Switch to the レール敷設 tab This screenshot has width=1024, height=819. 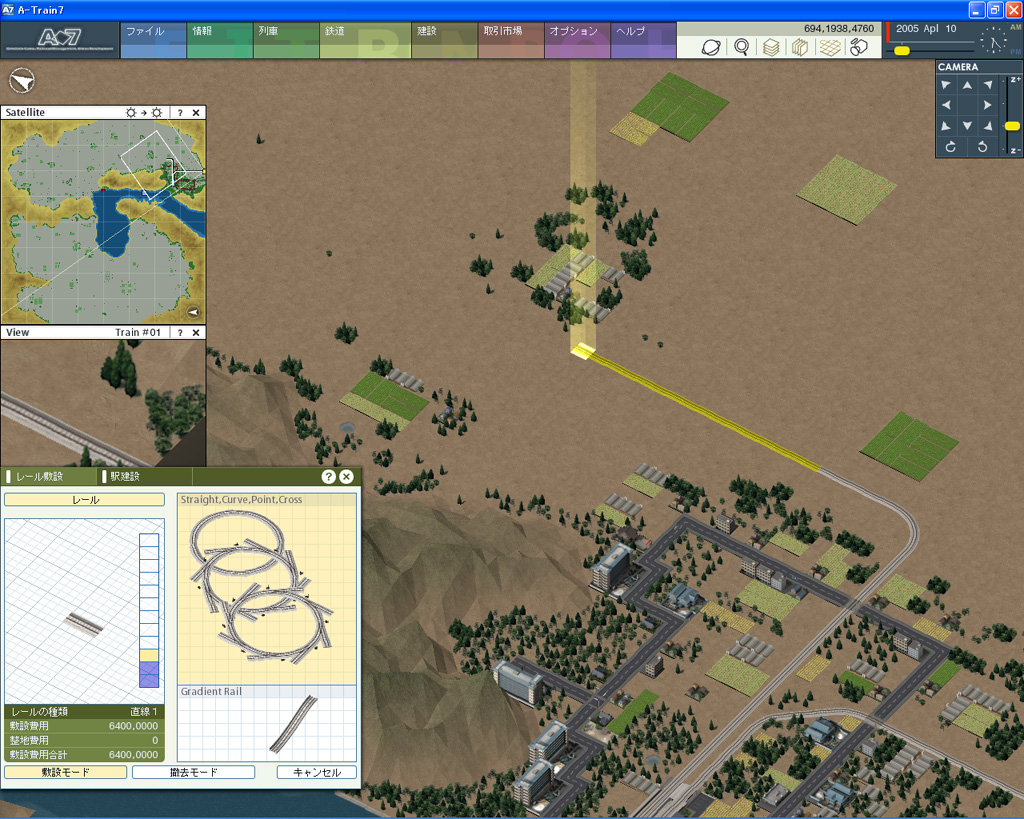pos(50,476)
